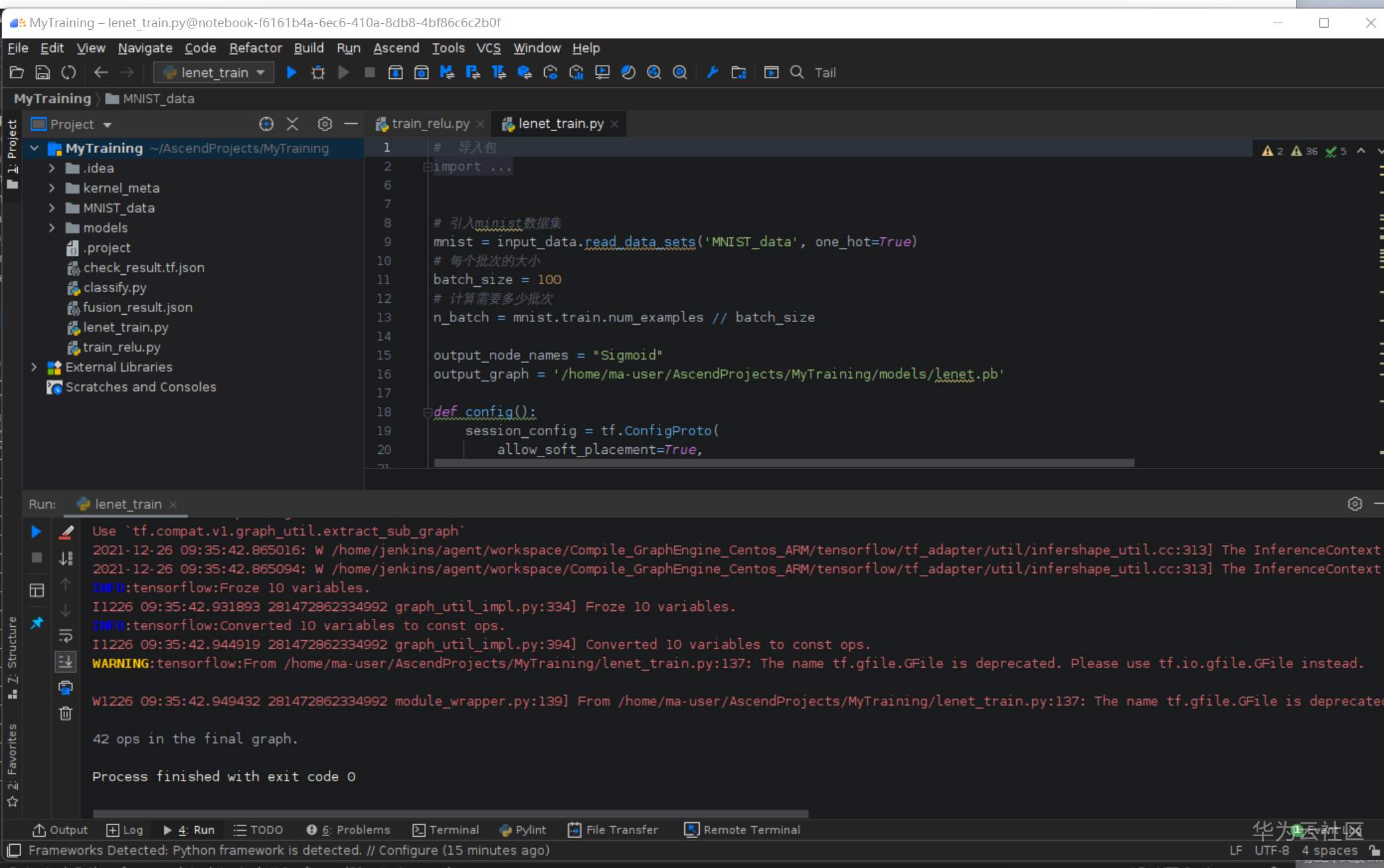Viewport: 1384px width, 868px height.
Task: Click the green Run button in toolbar
Action: [291, 72]
